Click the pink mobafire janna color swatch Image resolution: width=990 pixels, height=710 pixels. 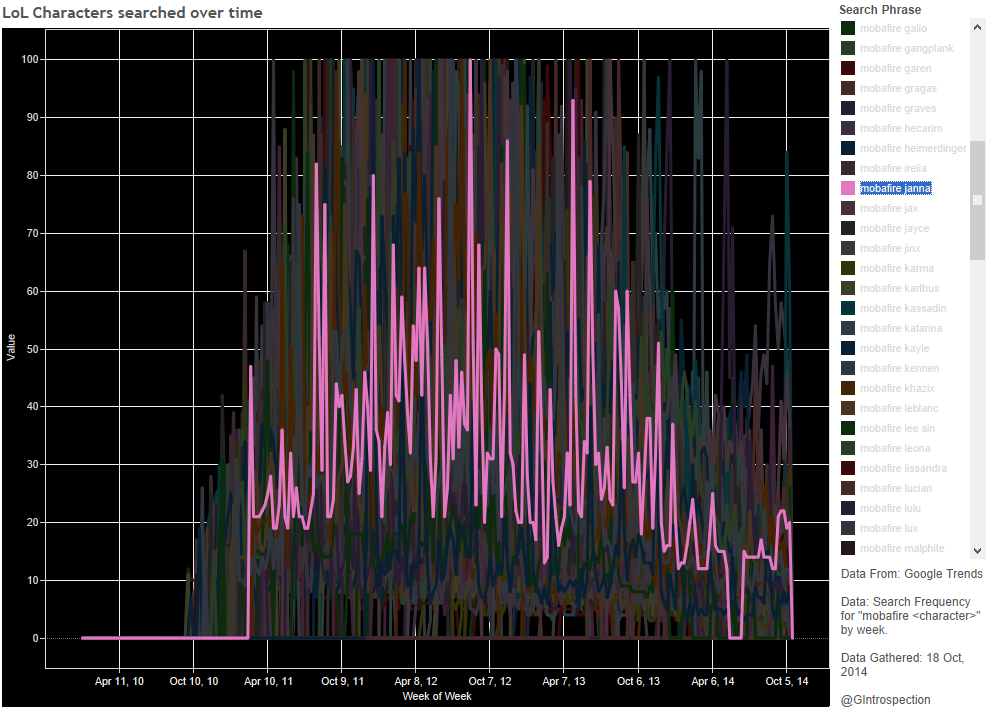coord(848,188)
